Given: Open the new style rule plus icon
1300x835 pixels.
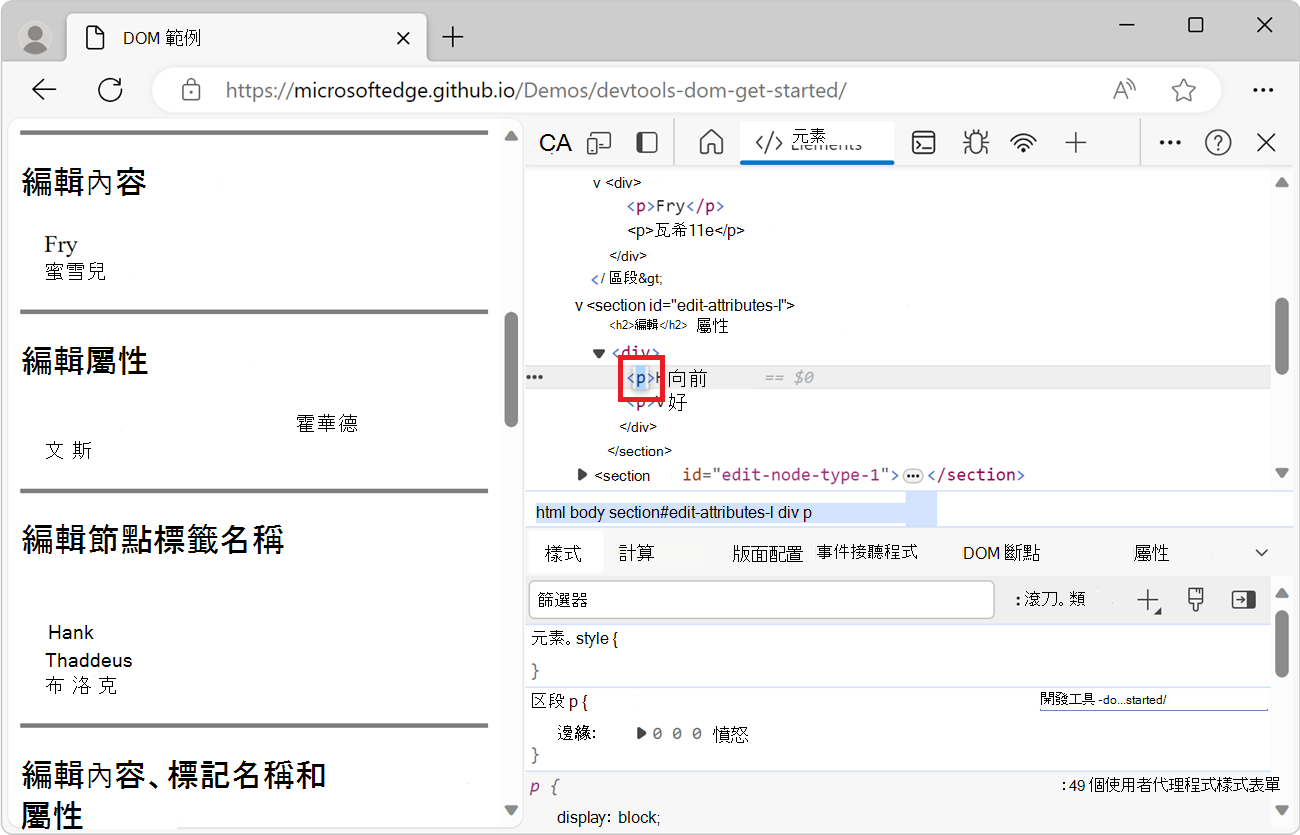Looking at the screenshot, I should (x=1147, y=599).
